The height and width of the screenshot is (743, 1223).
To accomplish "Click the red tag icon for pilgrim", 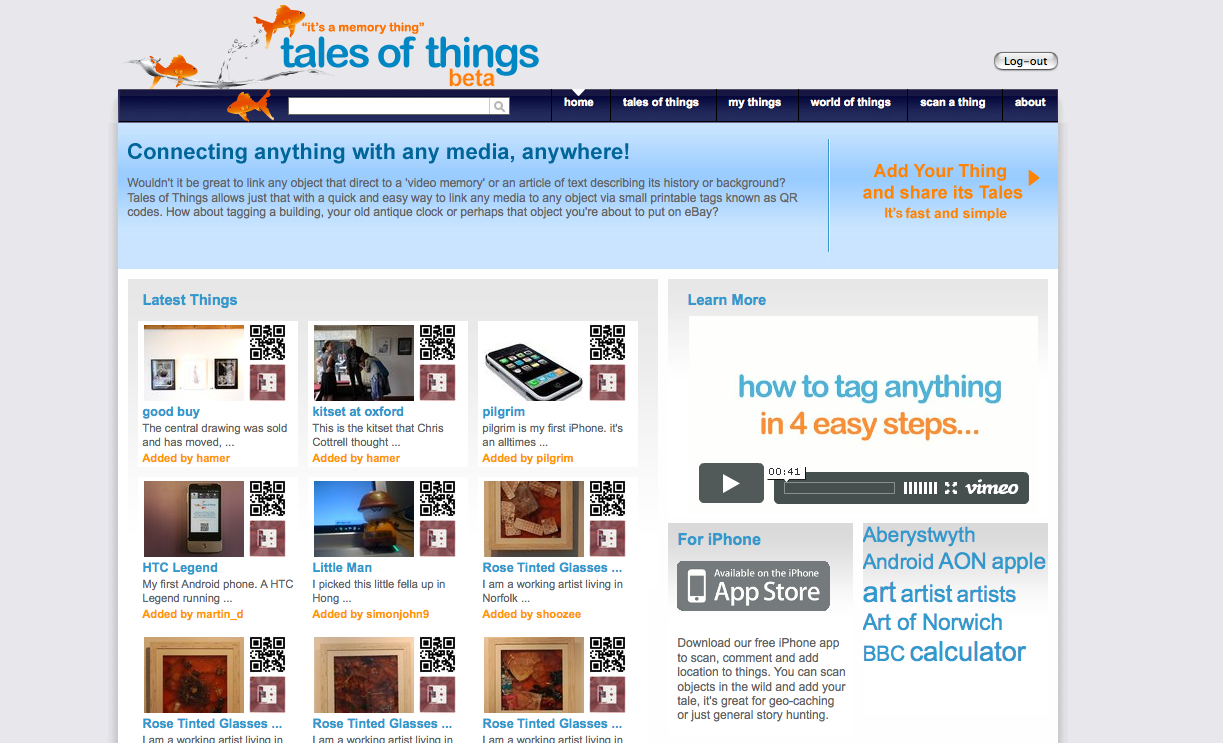I will 607,383.
